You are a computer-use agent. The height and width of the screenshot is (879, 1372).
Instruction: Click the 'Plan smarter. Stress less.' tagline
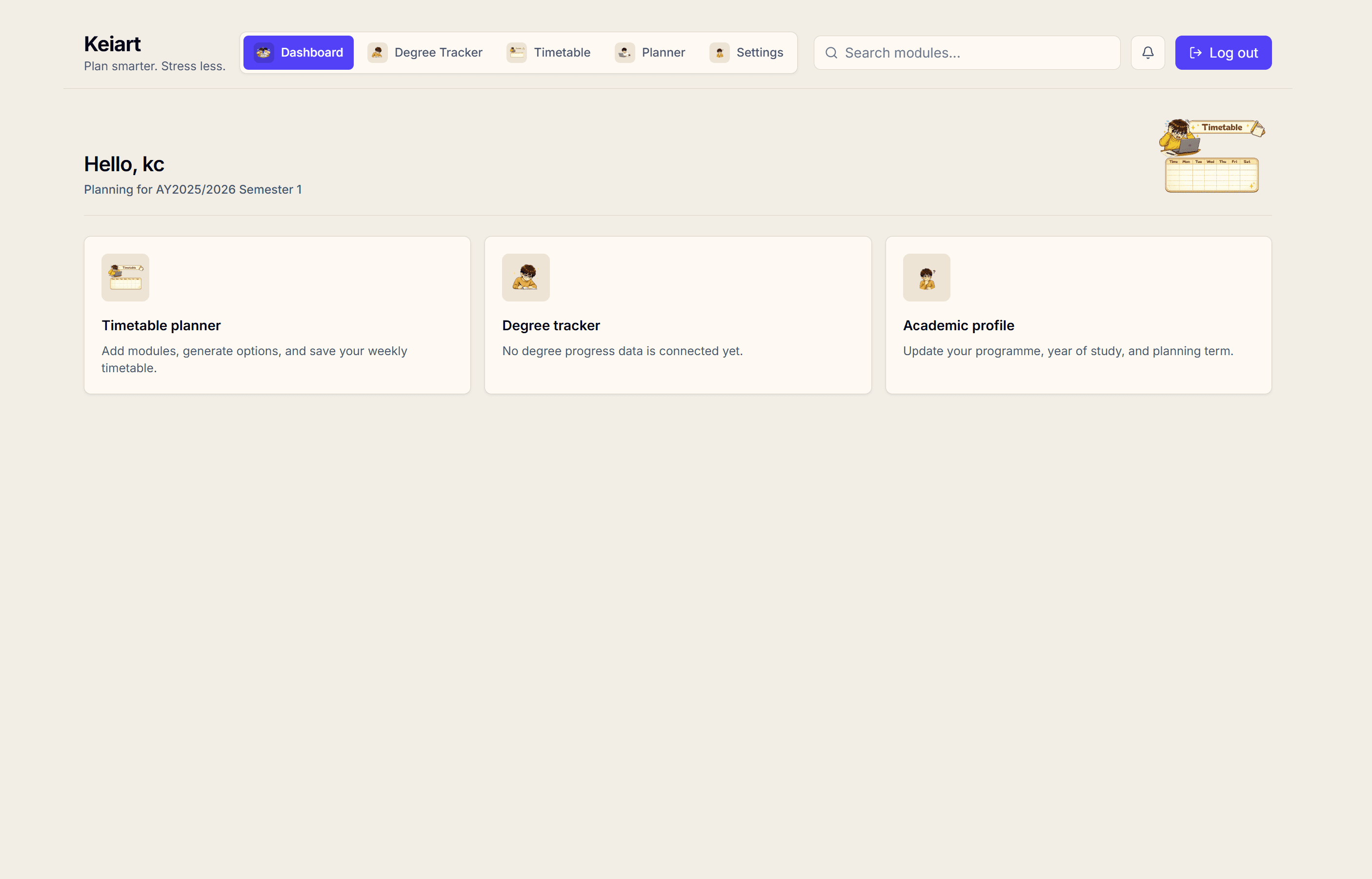[155, 66]
